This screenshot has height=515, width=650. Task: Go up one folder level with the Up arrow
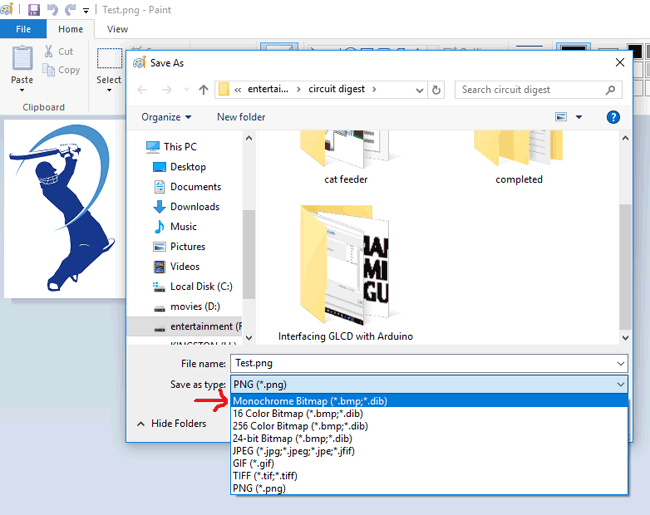pyautogui.click(x=203, y=90)
